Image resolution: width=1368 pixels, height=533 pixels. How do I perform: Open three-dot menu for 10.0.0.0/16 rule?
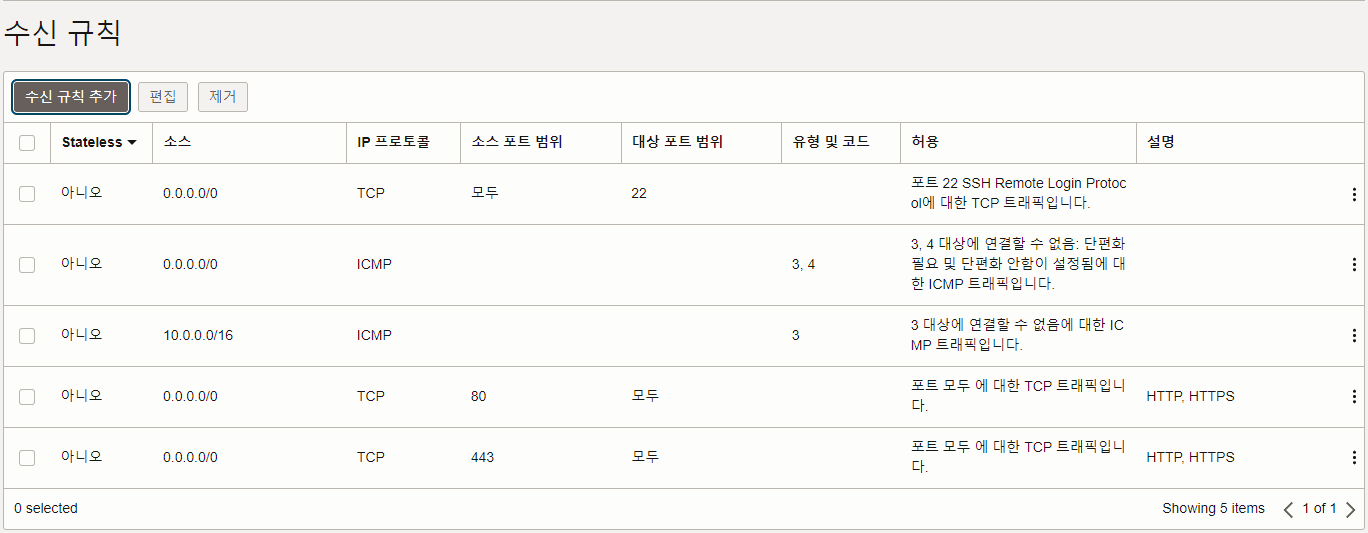1354,336
